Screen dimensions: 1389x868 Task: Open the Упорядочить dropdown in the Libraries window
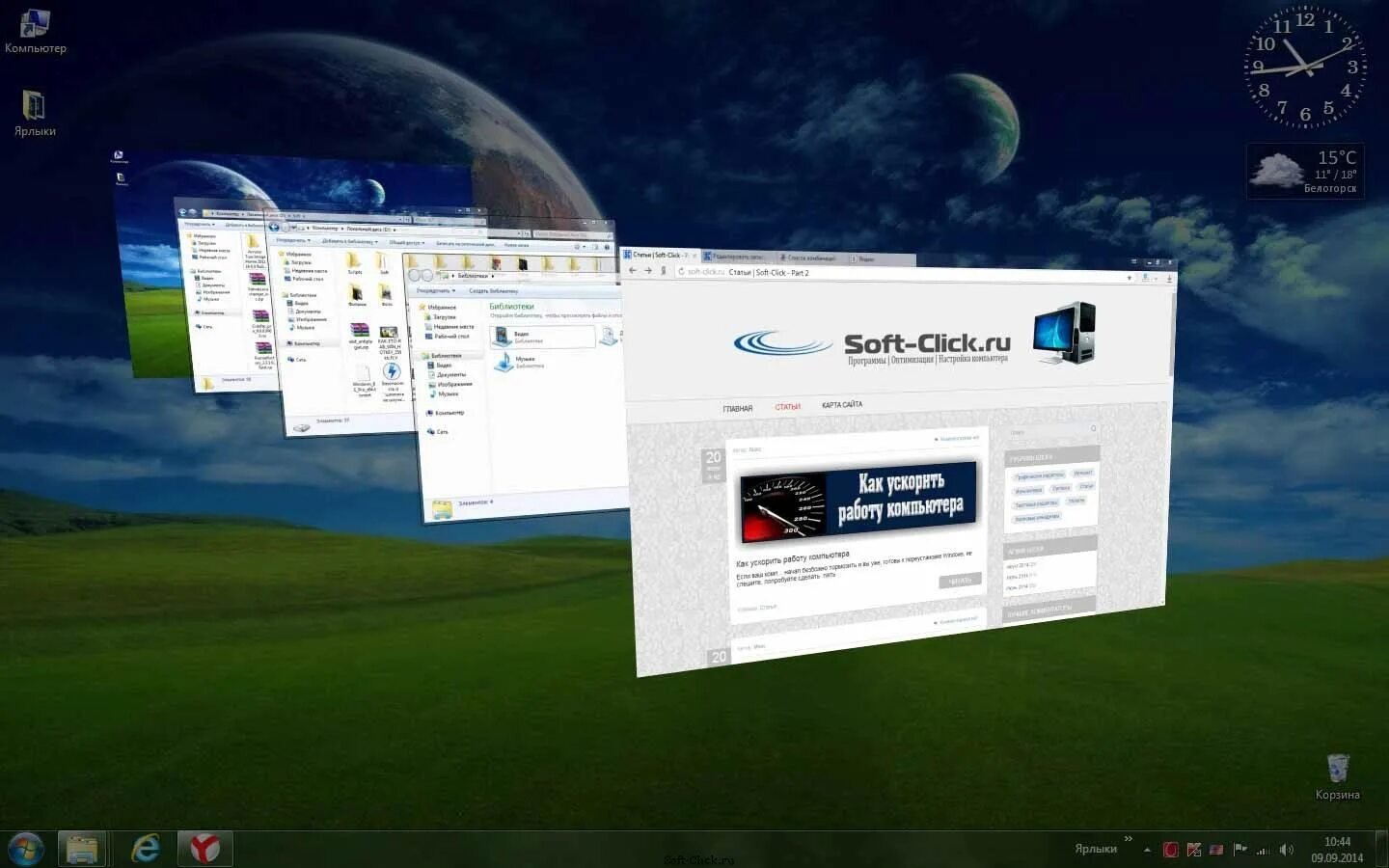pyautogui.click(x=436, y=290)
